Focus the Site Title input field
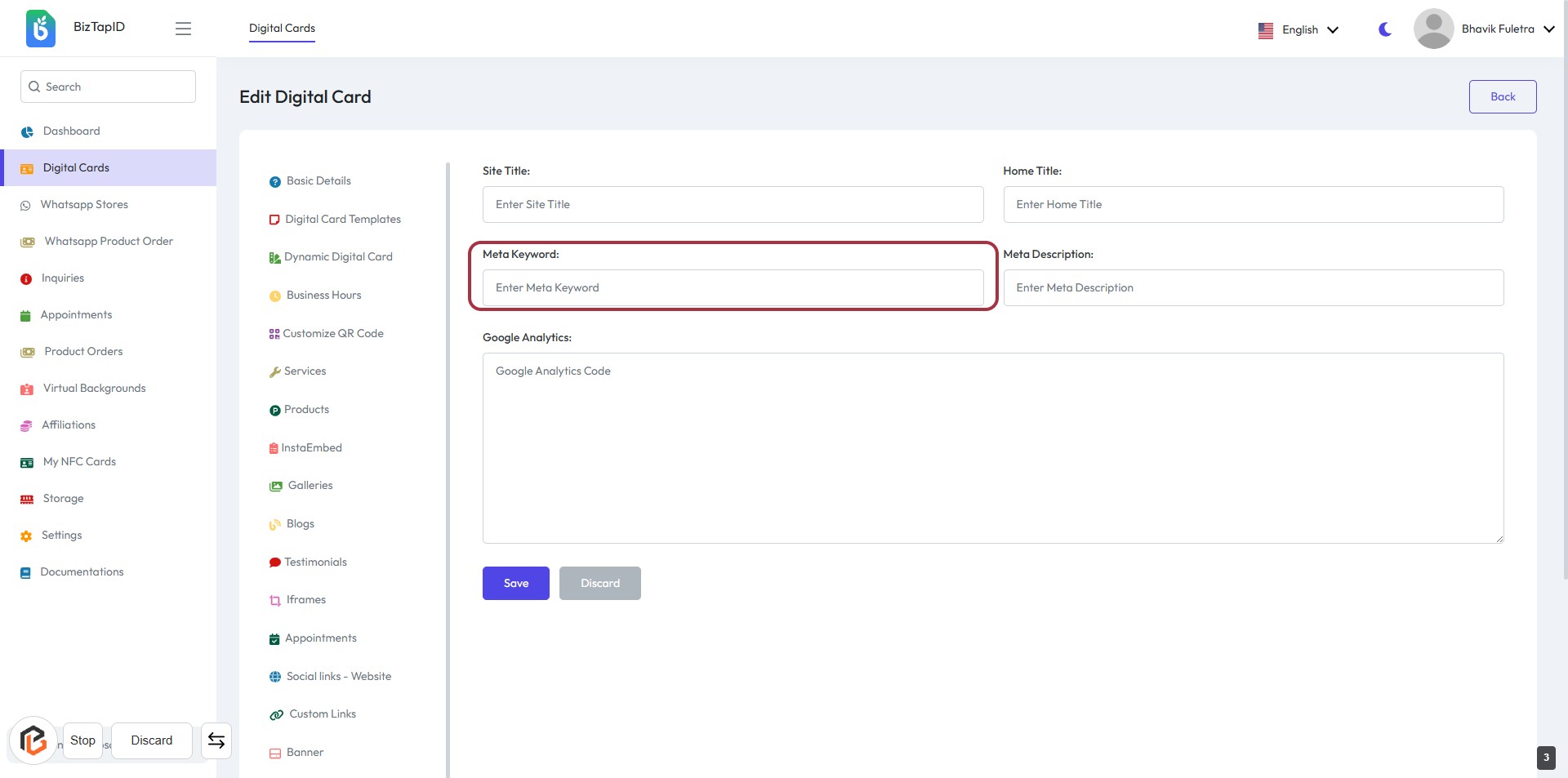The height and width of the screenshot is (778, 1568). pyautogui.click(x=733, y=204)
